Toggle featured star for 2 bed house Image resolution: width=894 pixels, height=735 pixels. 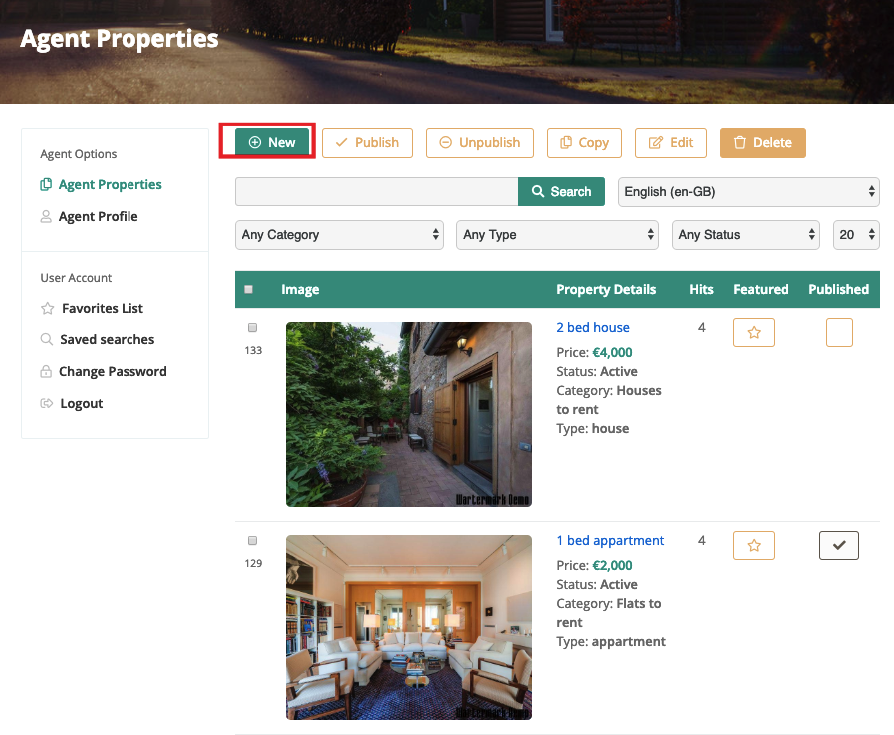[x=754, y=333]
